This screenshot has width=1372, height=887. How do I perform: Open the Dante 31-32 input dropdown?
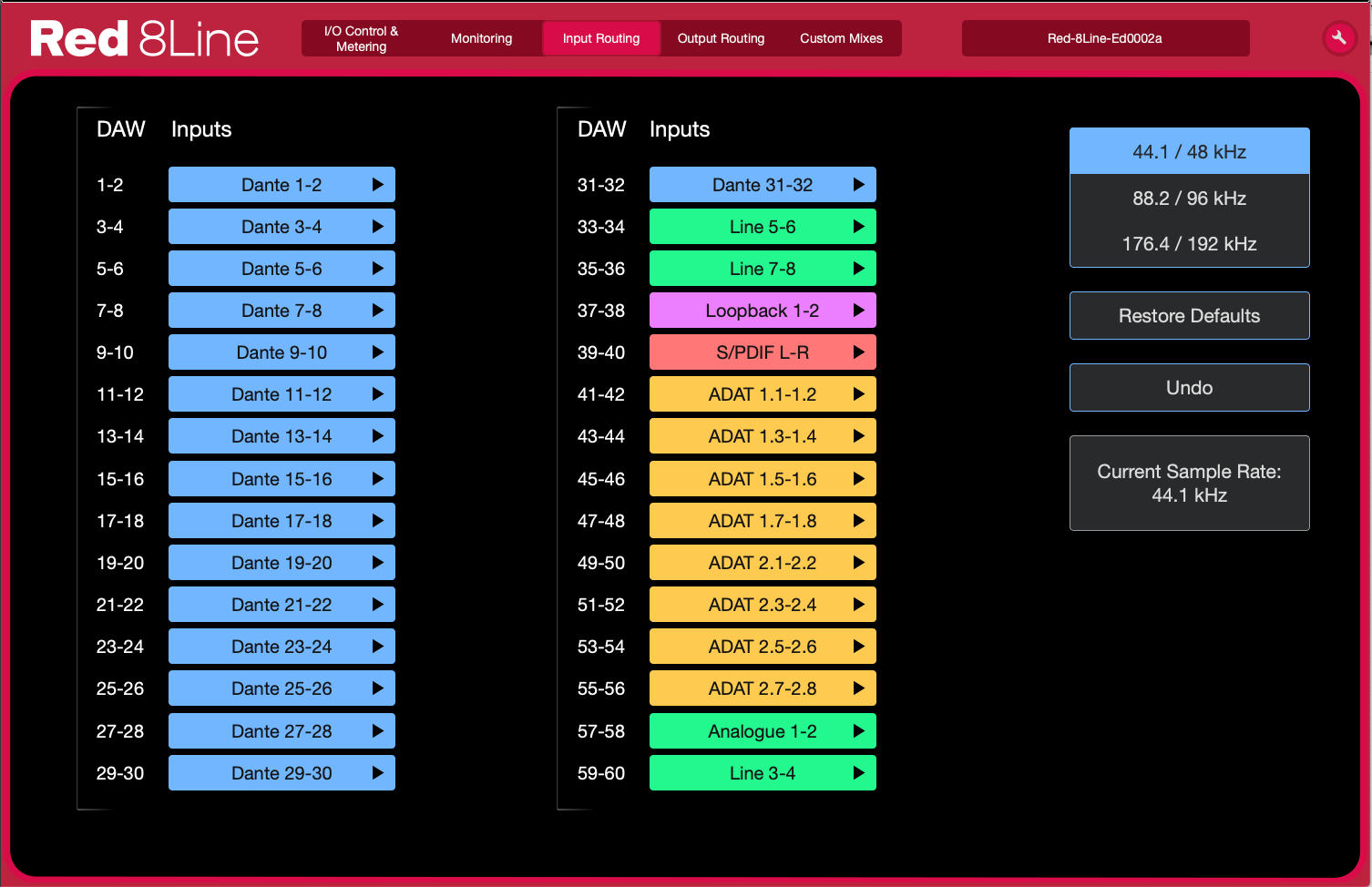point(763,185)
